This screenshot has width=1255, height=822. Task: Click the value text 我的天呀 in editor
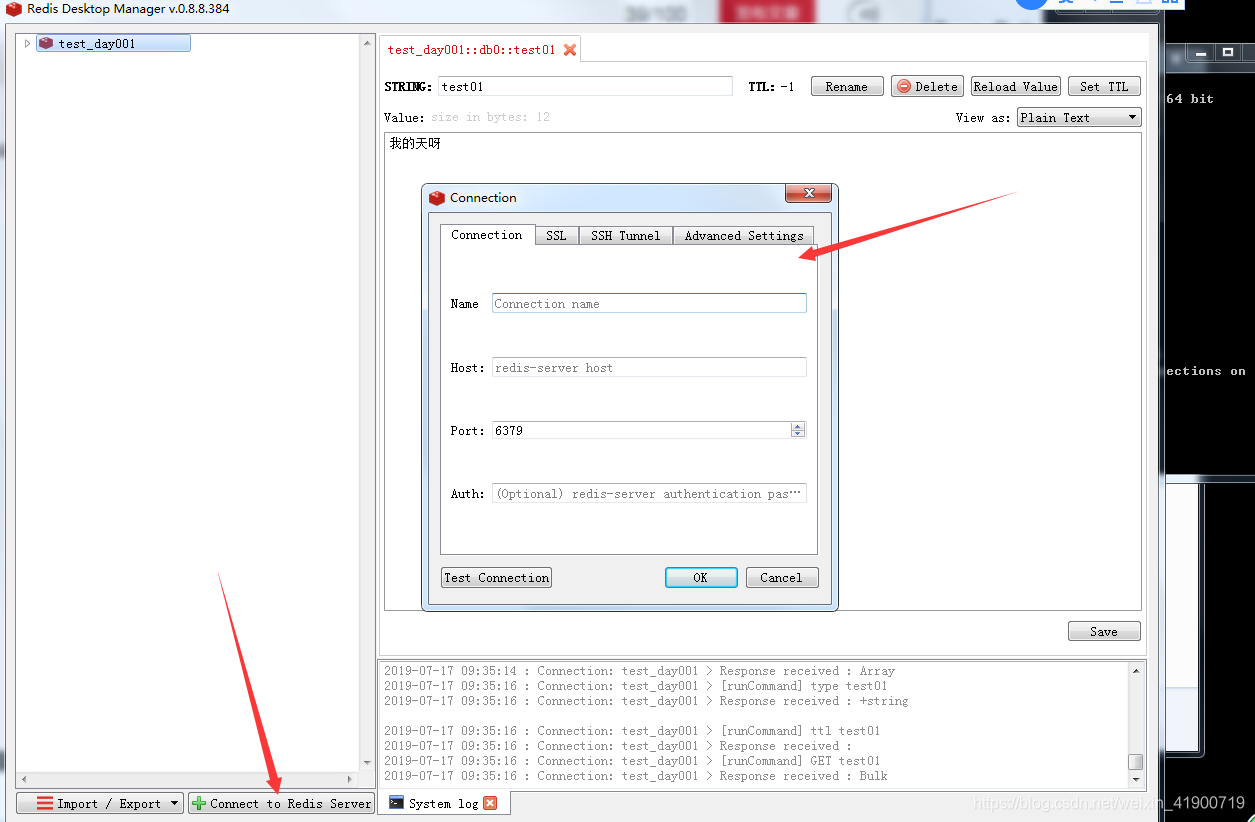click(x=415, y=144)
